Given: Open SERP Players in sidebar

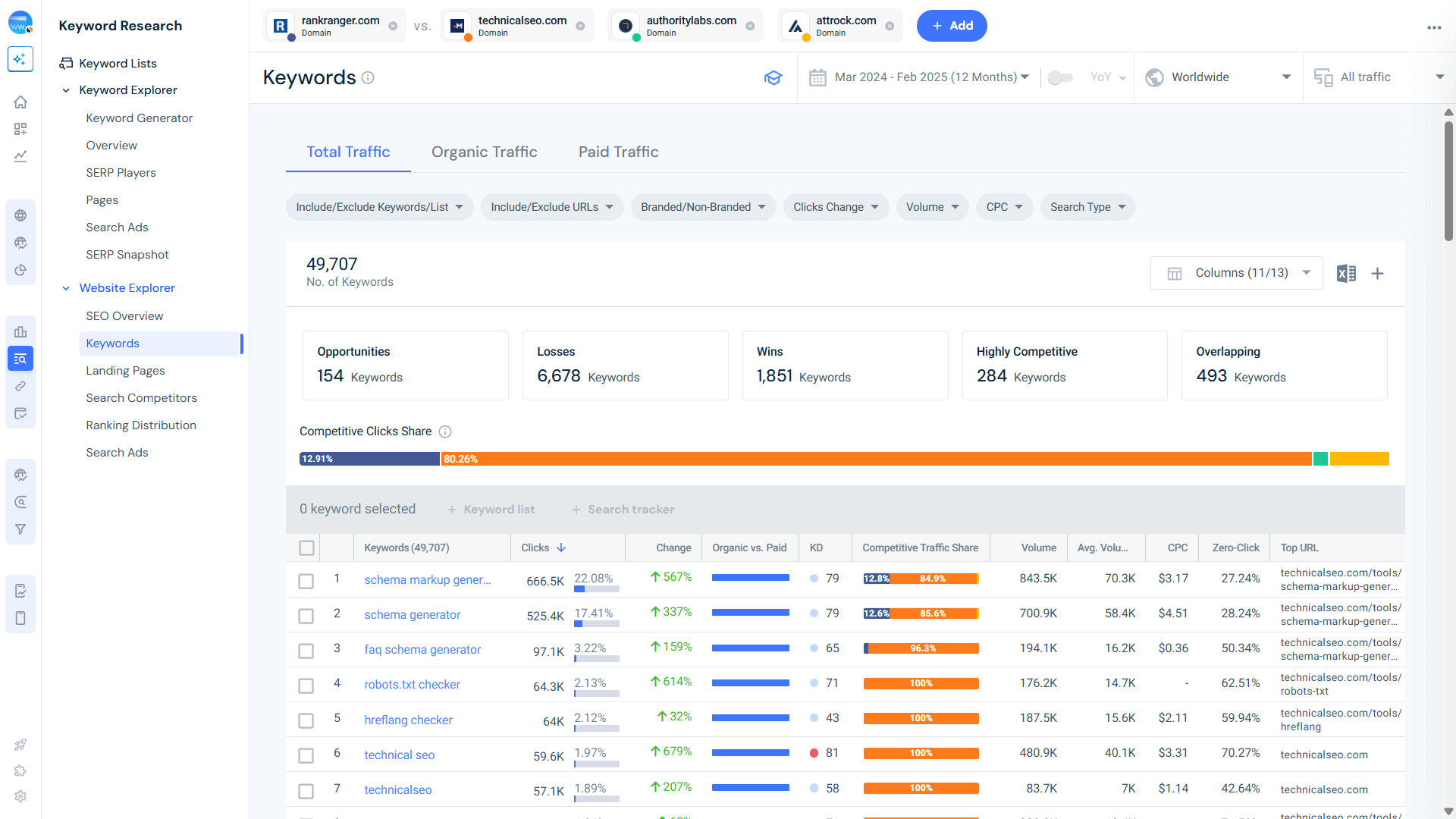Looking at the screenshot, I should point(121,173).
